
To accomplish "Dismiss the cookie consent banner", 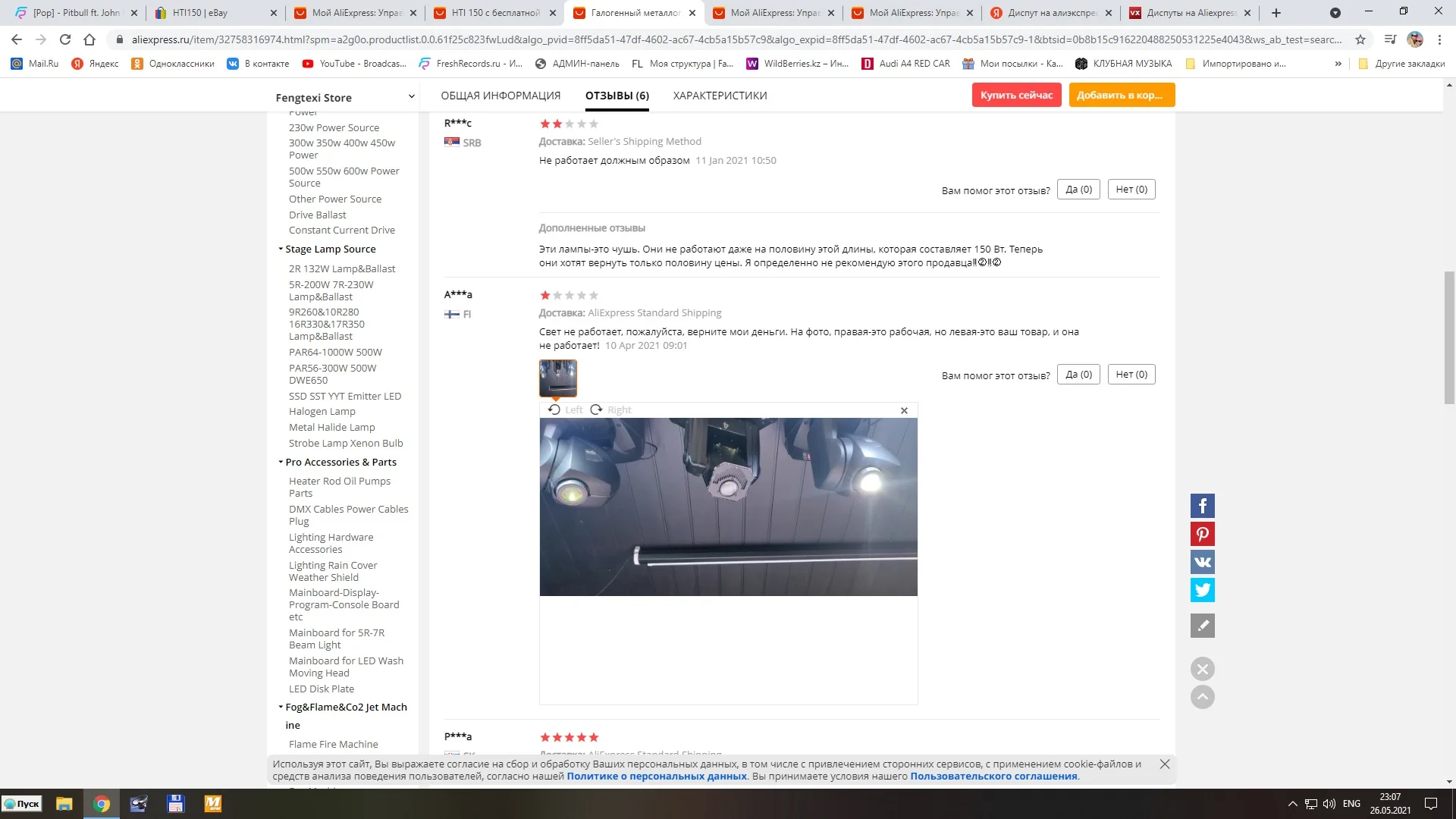I will (x=1165, y=764).
